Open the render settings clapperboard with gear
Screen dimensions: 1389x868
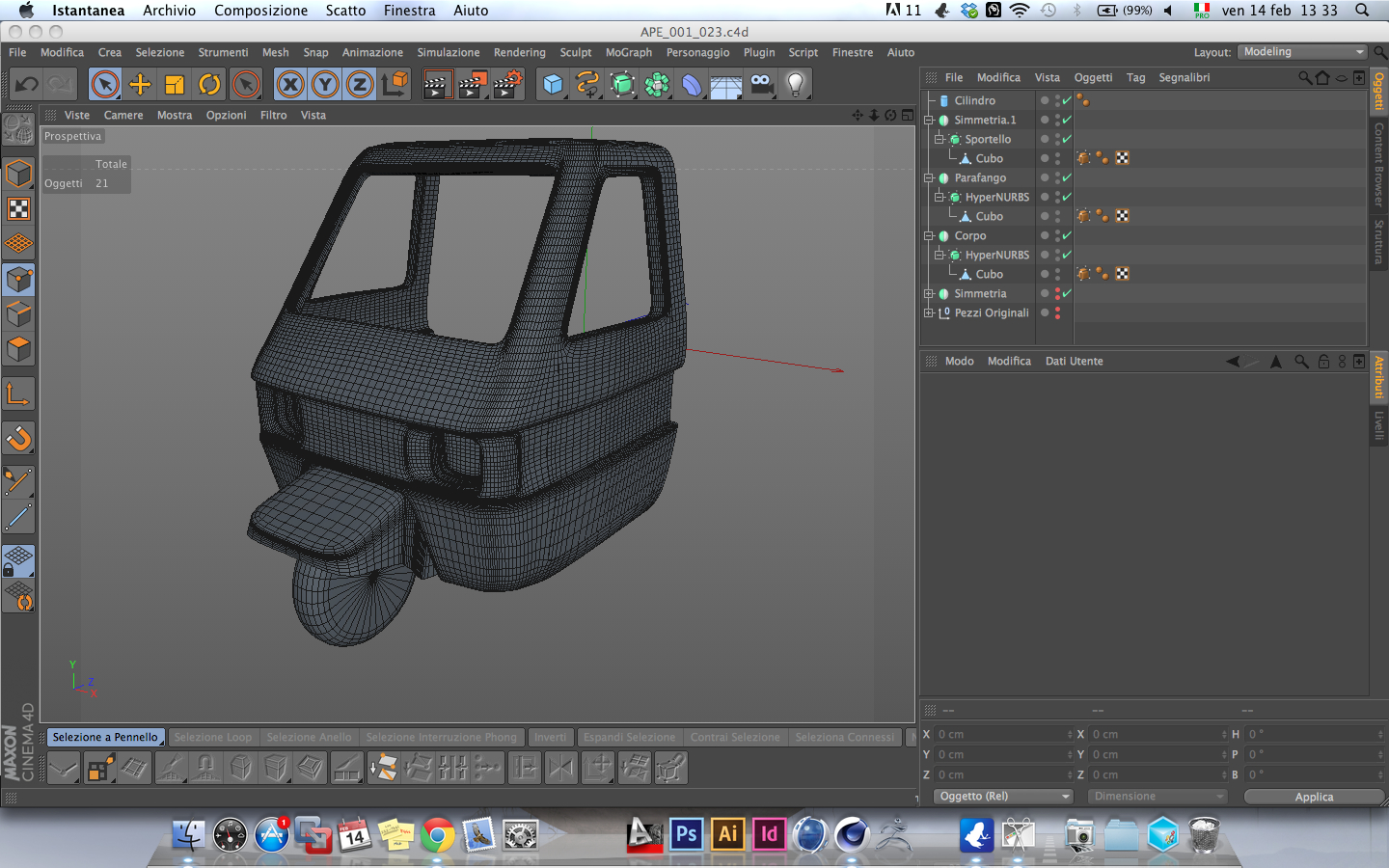coord(507,85)
